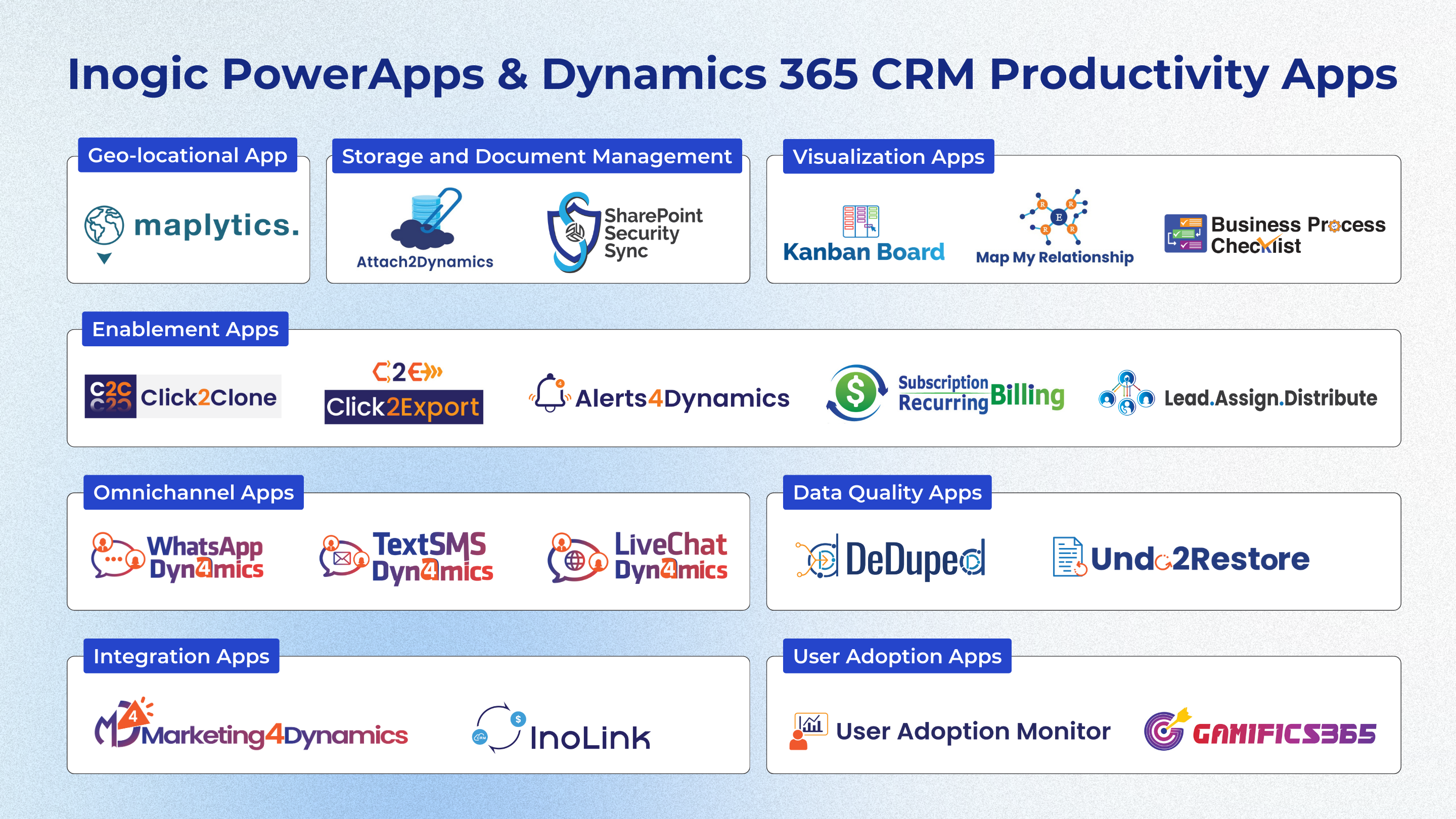Click the DeDupeD merge icon
The image size is (1456, 819).
click(x=817, y=556)
